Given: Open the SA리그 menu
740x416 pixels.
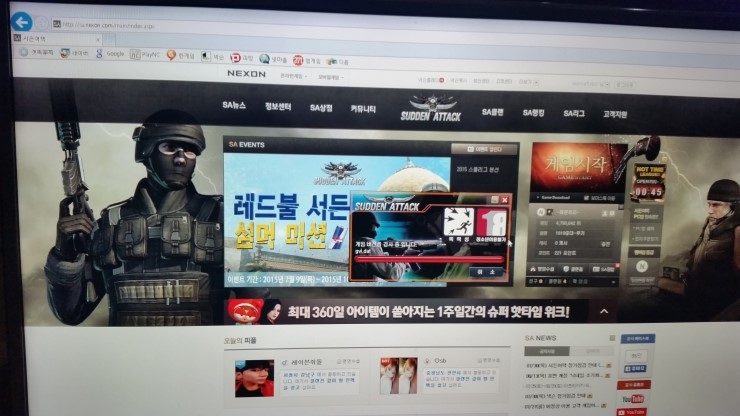Looking at the screenshot, I should (x=574, y=113).
